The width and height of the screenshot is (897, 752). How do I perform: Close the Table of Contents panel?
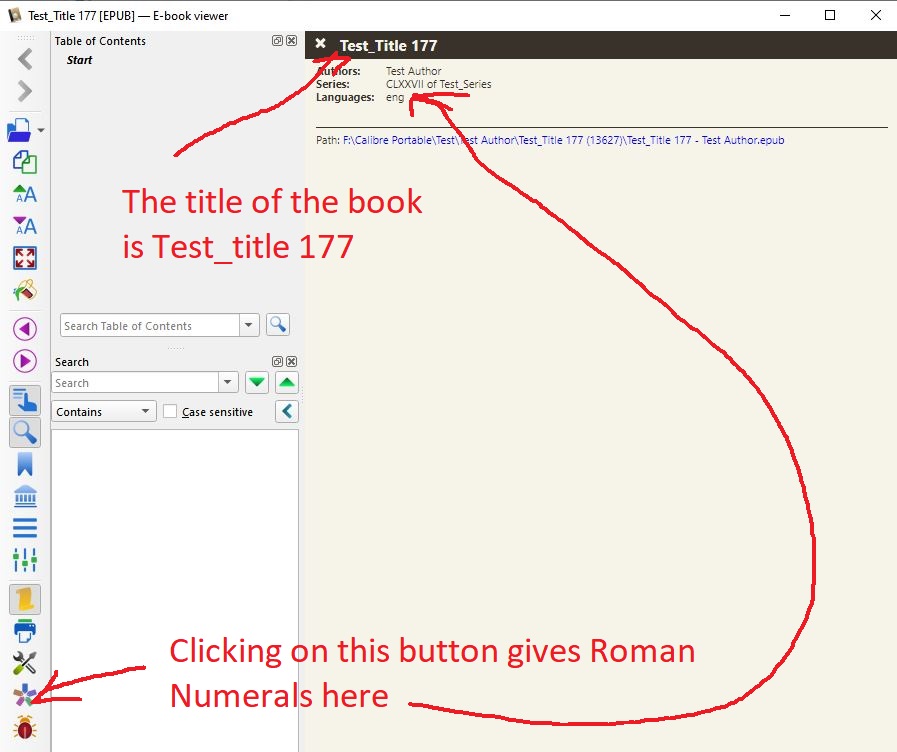(x=292, y=41)
